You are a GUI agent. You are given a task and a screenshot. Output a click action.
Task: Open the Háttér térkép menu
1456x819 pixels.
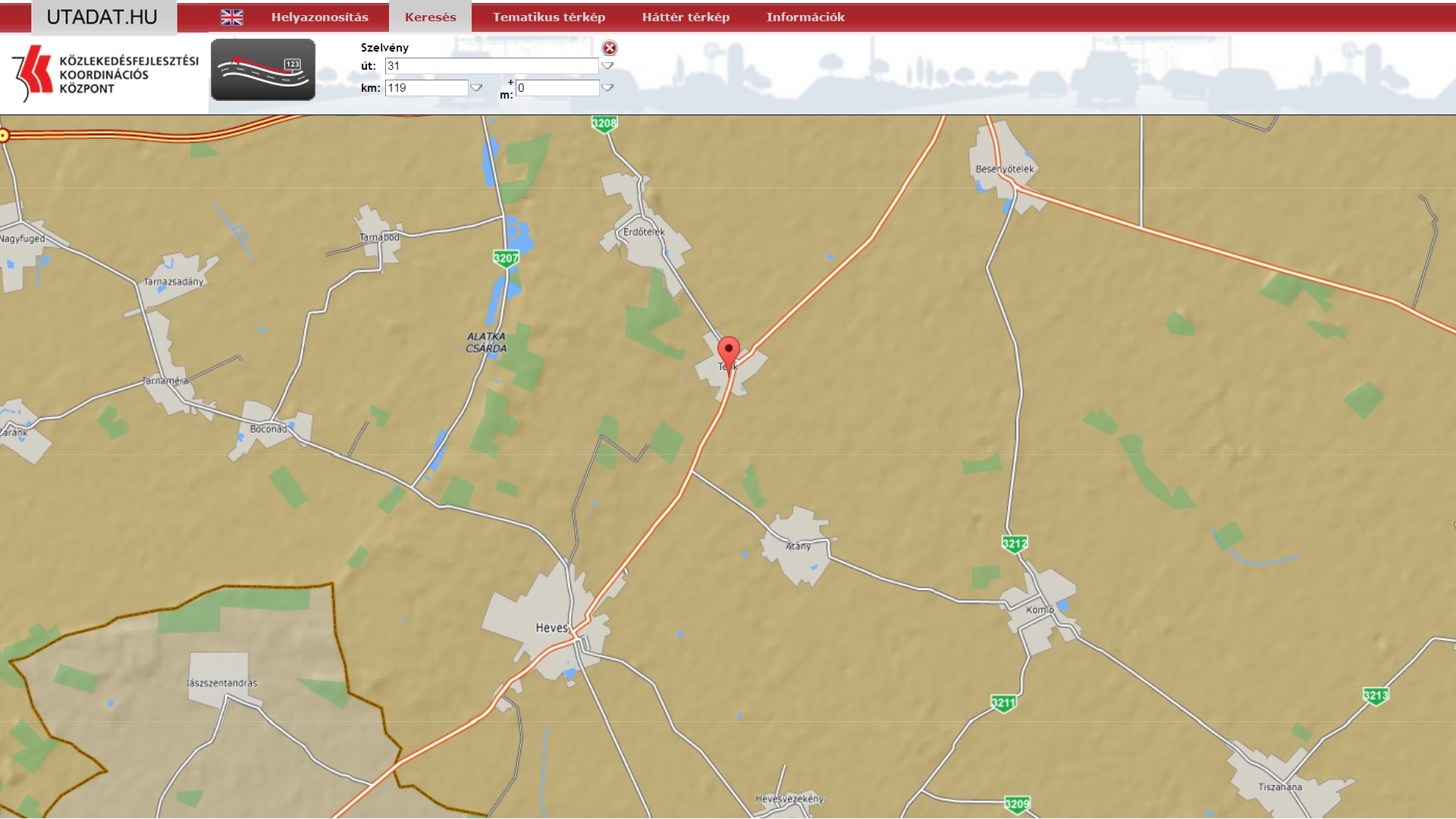pyautogui.click(x=686, y=17)
